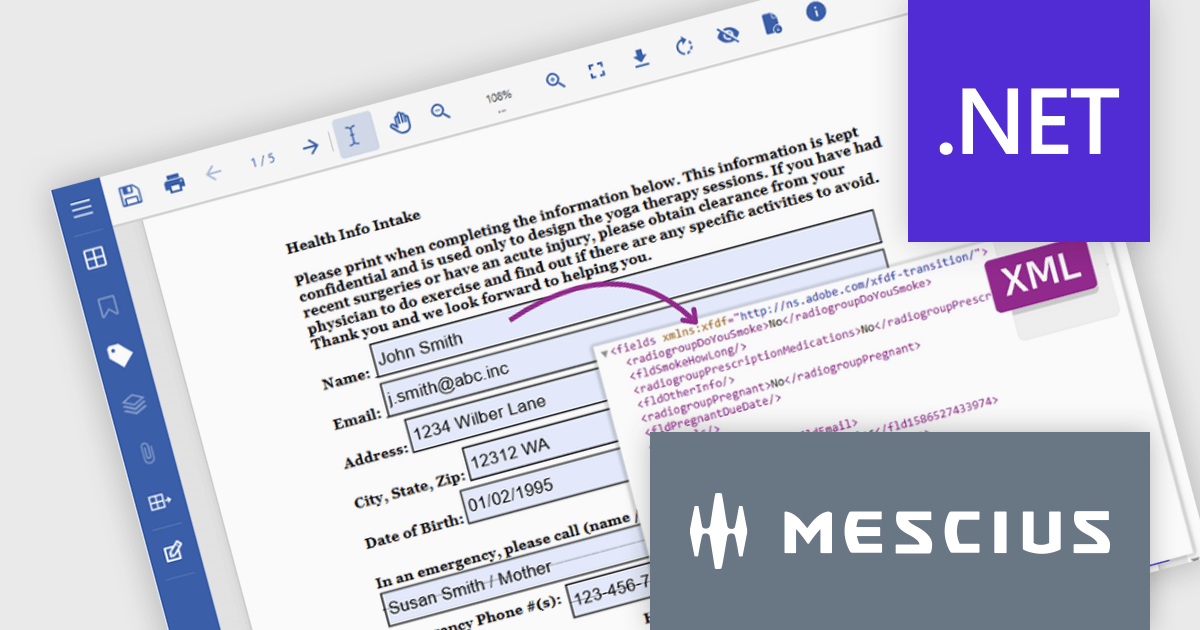Open the page thumbnails panel

click(95, 257)
